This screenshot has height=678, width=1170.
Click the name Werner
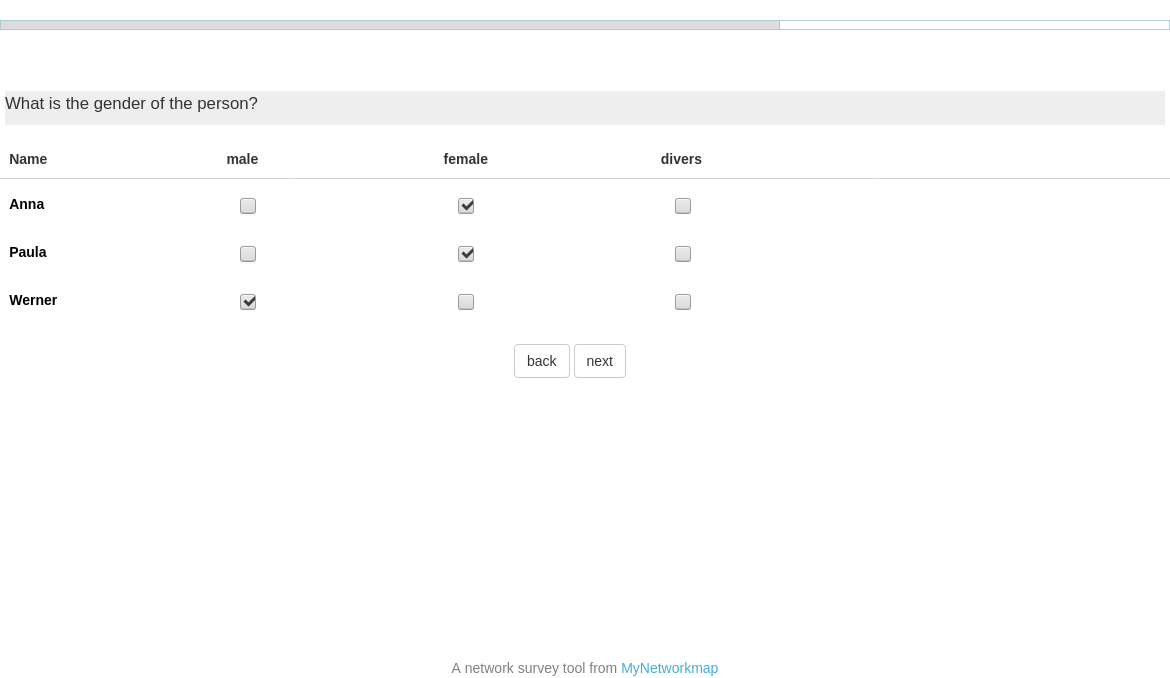click(x=33, y=300)
